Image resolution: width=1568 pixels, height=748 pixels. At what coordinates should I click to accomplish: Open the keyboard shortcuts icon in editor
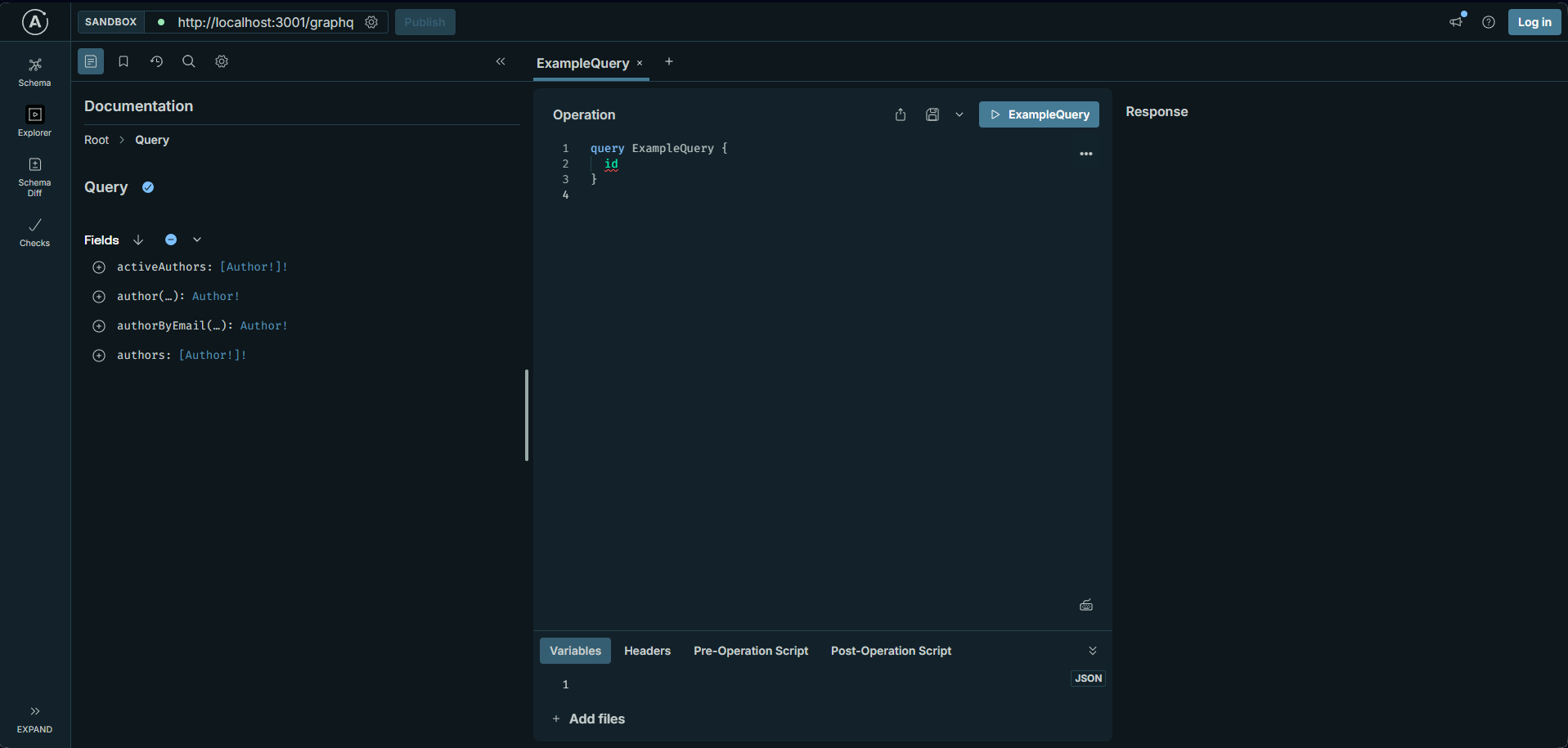pyautogui.click(x=1085, y=605)
